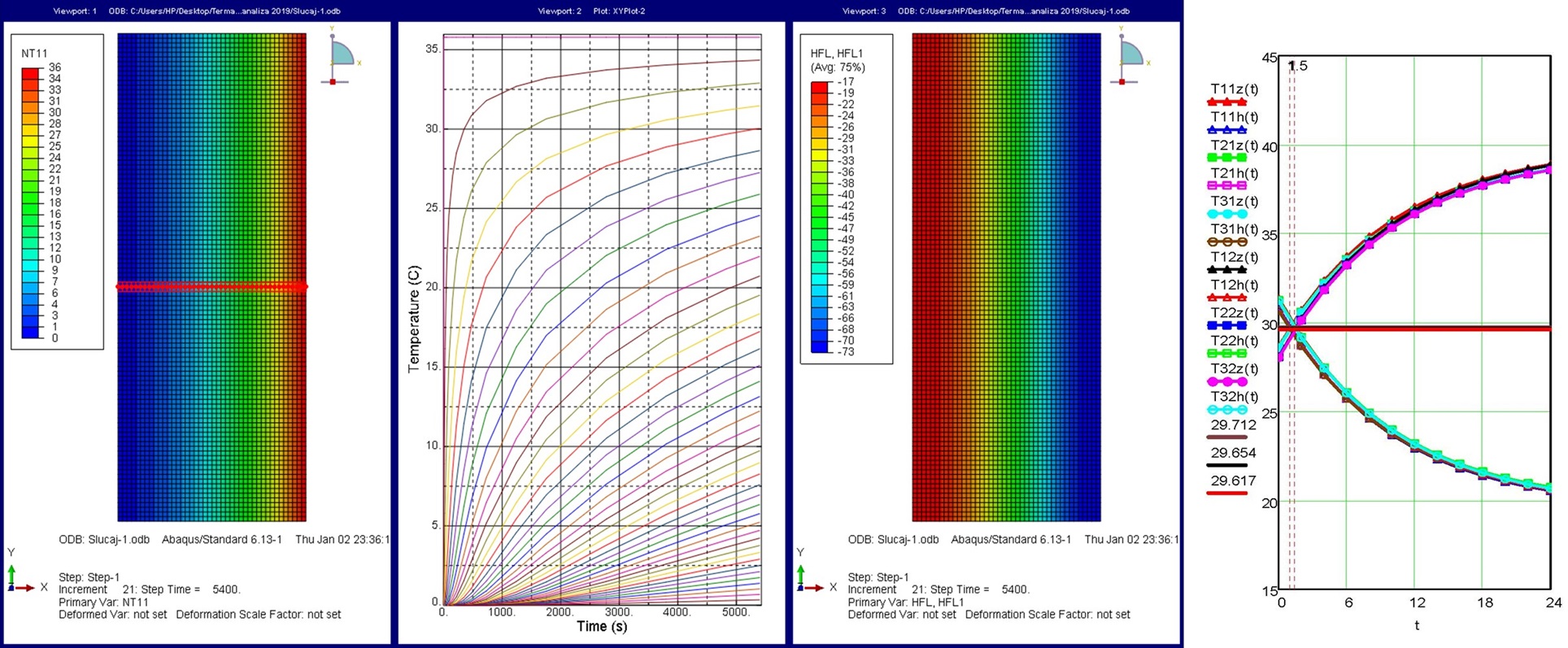
Task: Click the red 36 swatch in NT11 legend
Action: coord(30,73)
